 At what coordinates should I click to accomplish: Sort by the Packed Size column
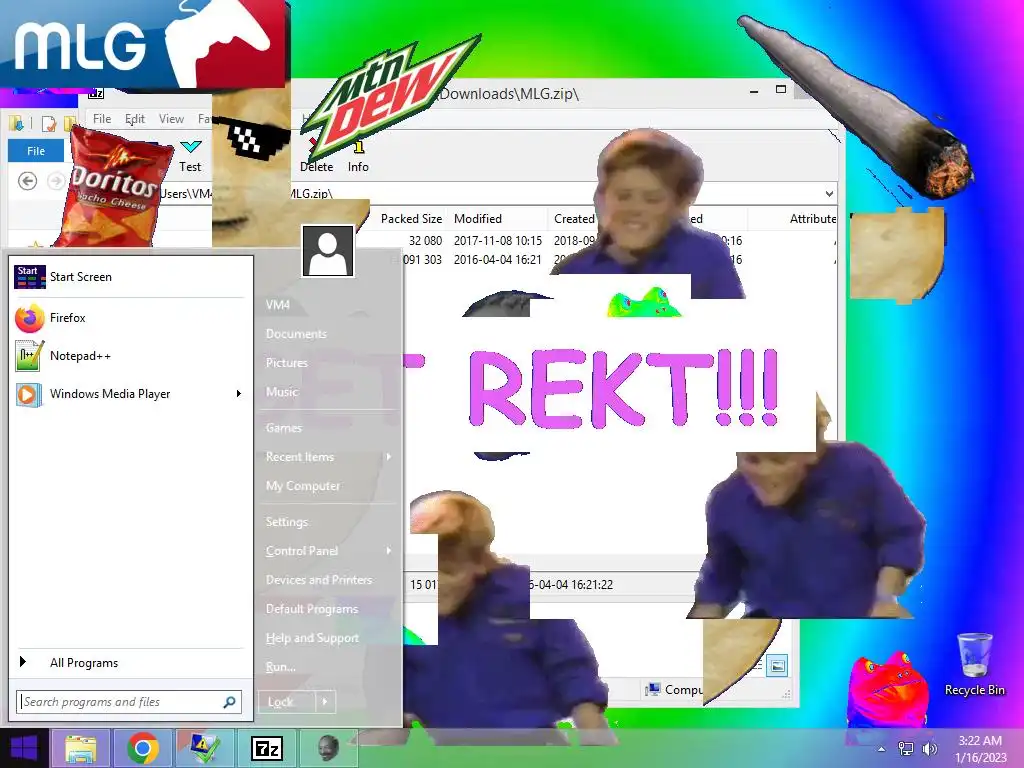[411, 219]
